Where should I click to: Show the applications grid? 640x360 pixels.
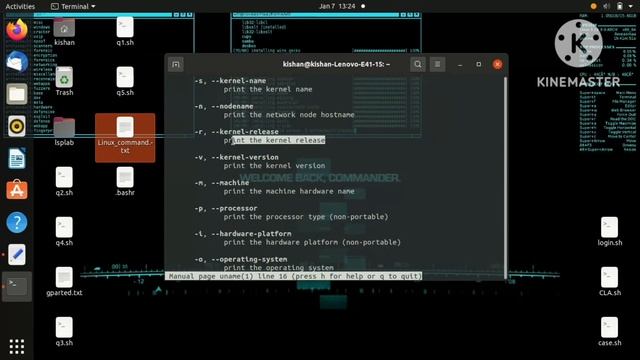pos(17,347)
